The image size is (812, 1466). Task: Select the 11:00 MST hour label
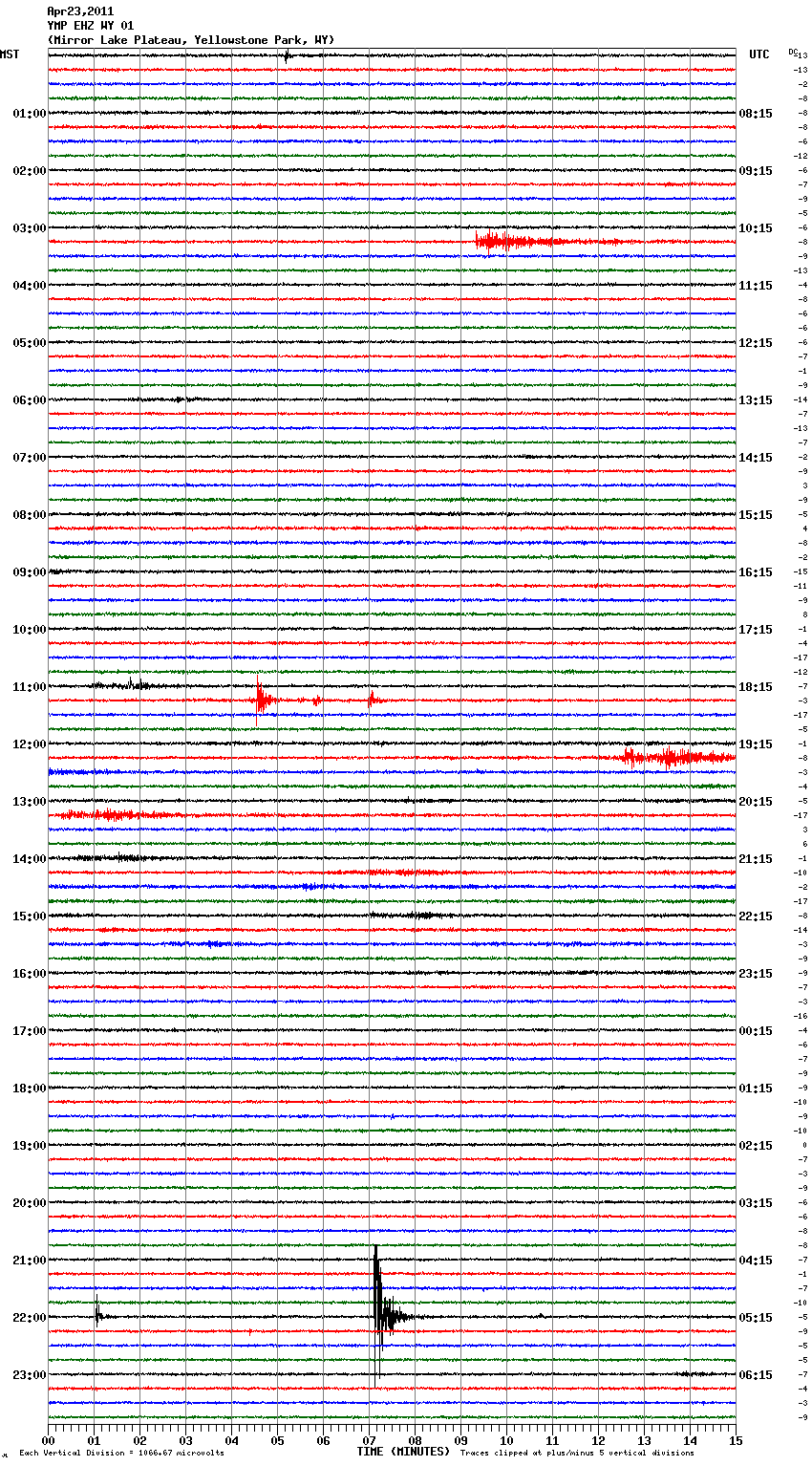coord(29,687)
